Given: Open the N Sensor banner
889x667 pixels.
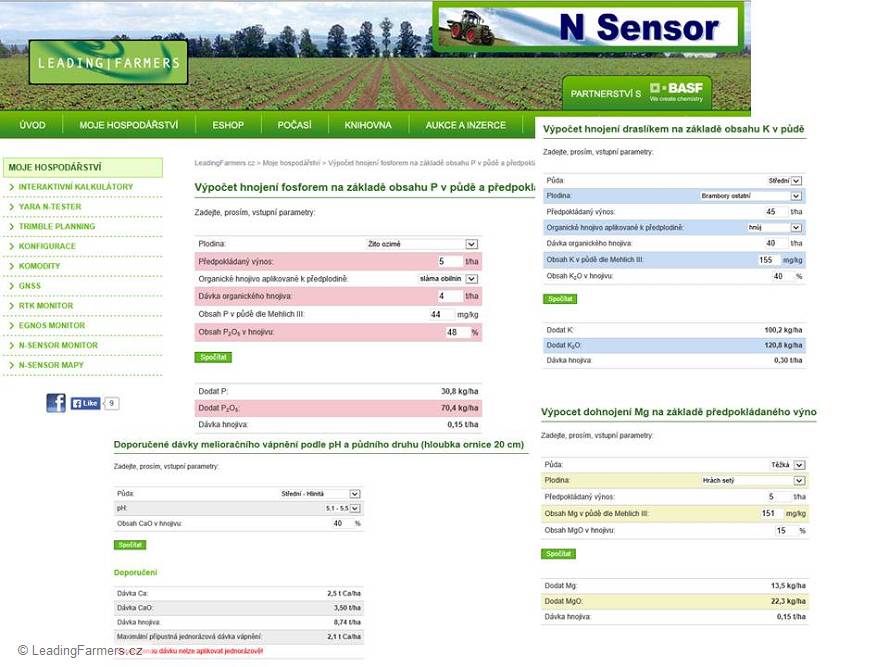Looking at the screenshot, I should (587, 28).
